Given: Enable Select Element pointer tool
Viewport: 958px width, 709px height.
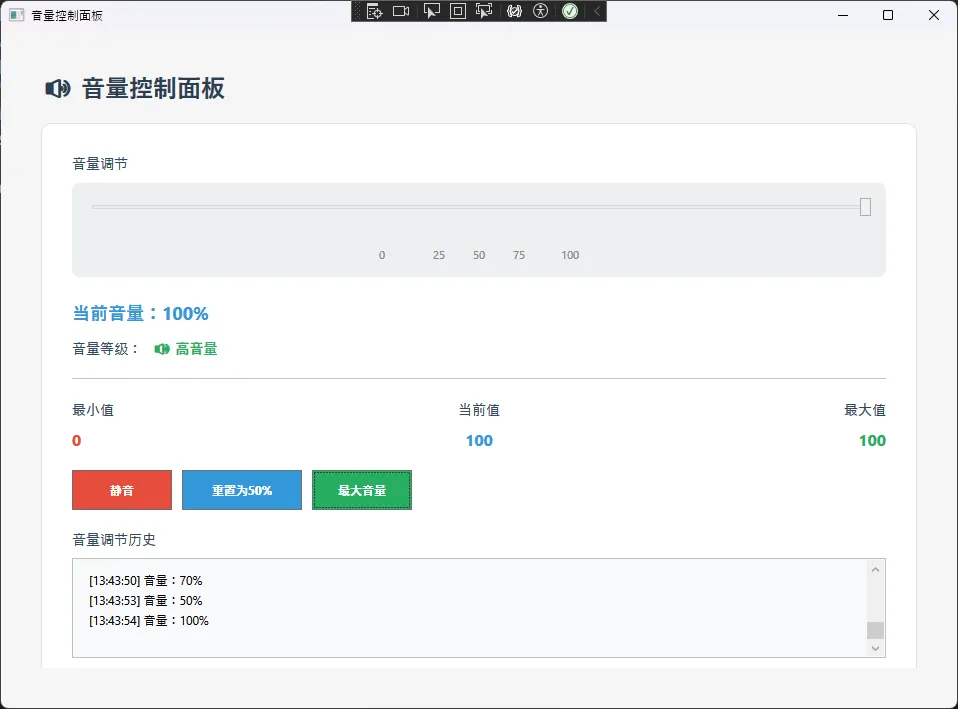Looking at the screenshot, I should point(432,11).
